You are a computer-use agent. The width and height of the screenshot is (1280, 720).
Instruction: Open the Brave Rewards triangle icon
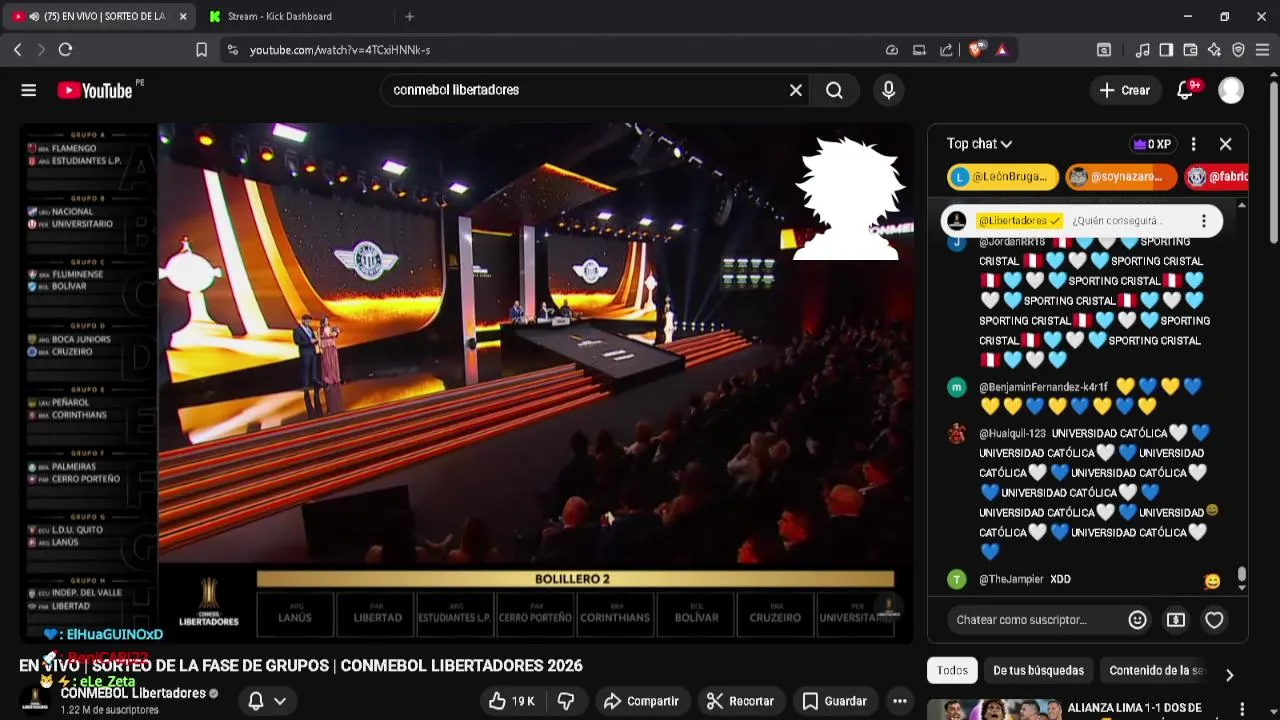(x=1001, y=49)
